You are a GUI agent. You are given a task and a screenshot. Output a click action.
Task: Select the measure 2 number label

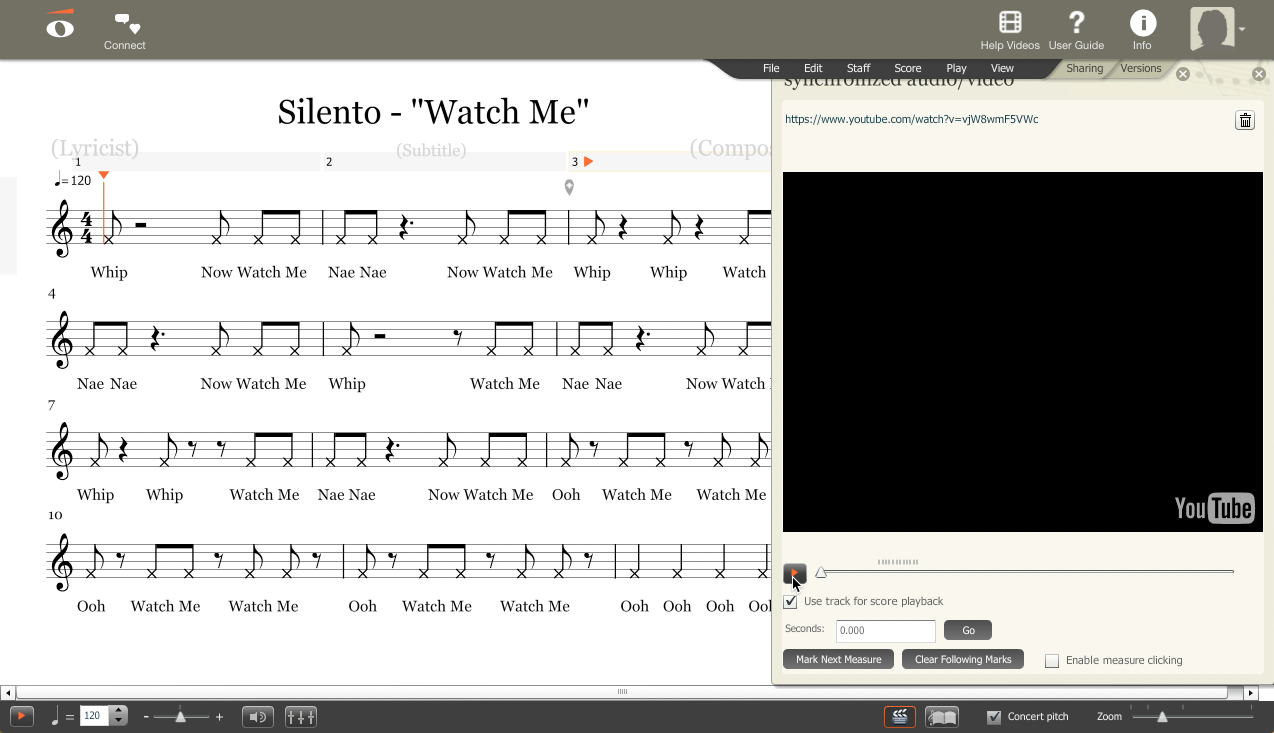[329, 162]
